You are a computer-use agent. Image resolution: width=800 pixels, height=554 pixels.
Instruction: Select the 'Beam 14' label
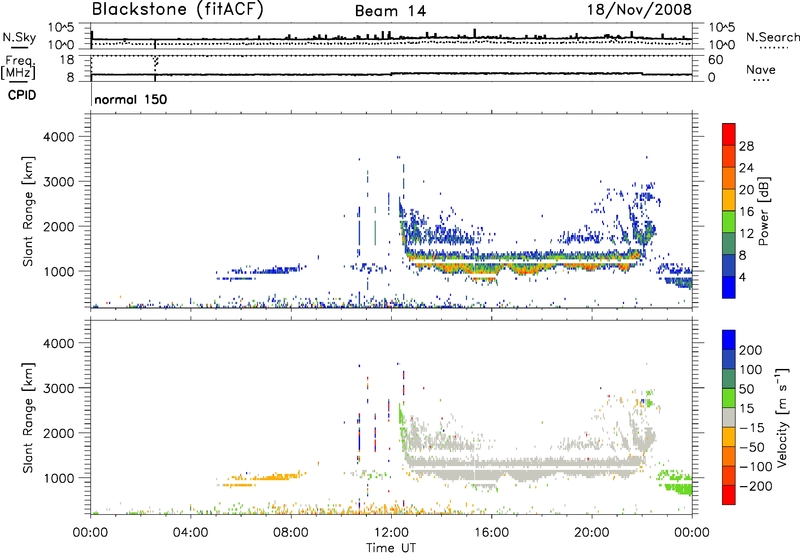click(x=390, y=11)
